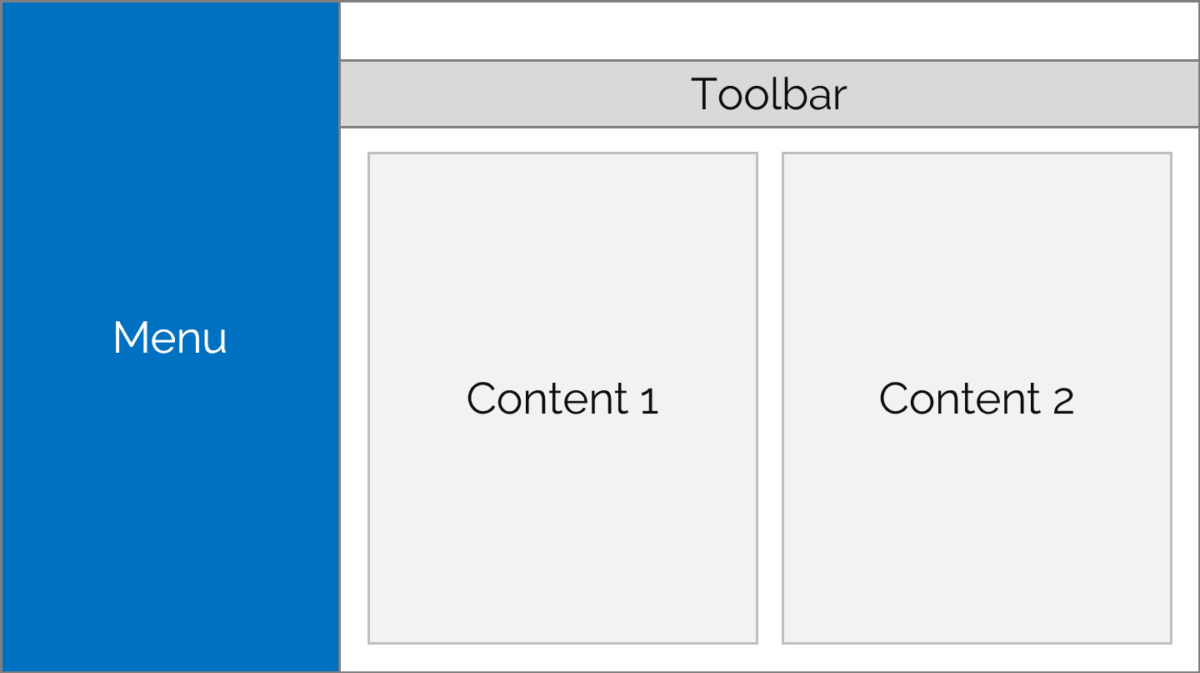Click the empty white header above Toolbar
The width and height of the screenshot is (1200, 673).
point(769,31)
